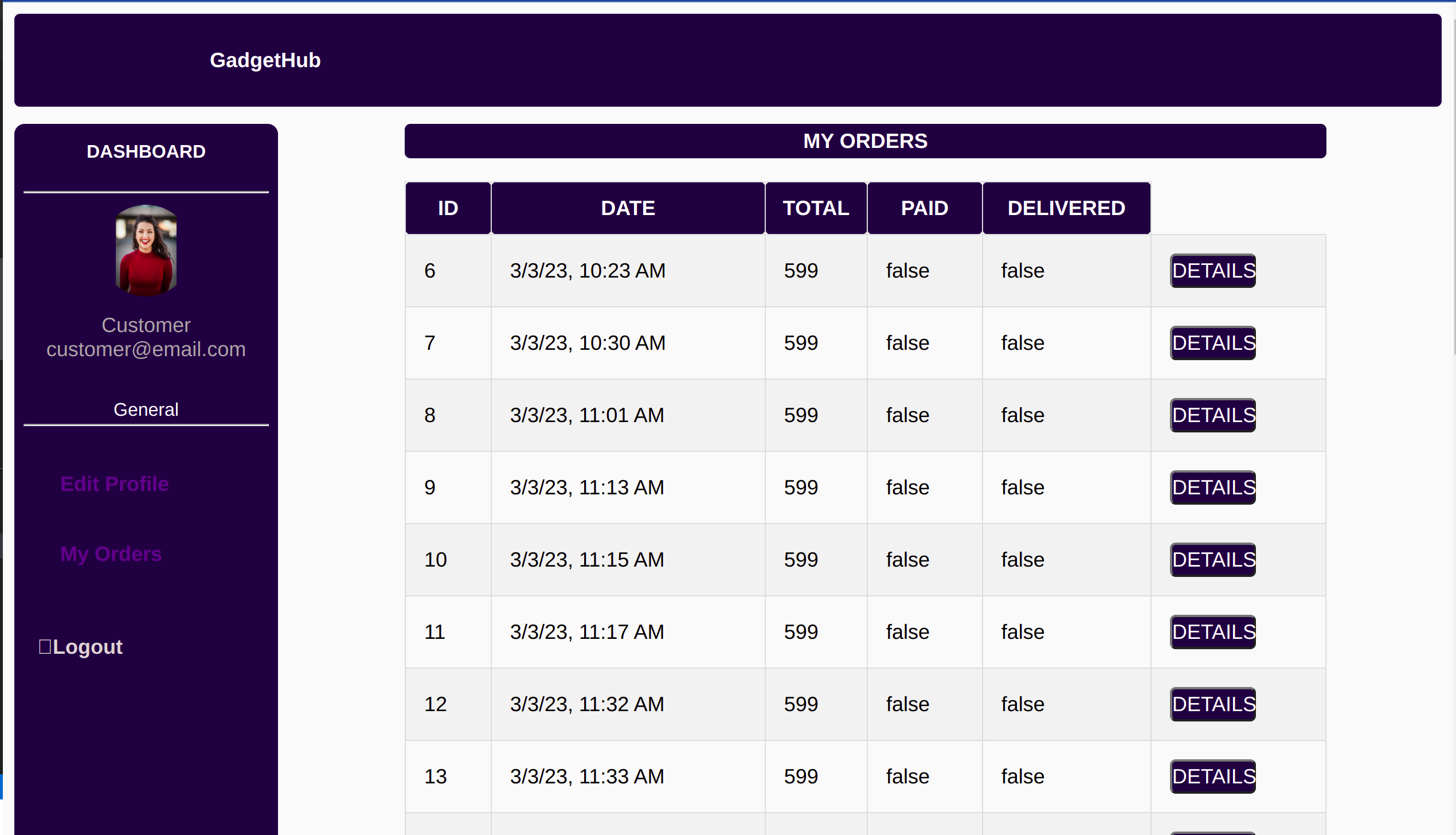Click the DELIVERED column header
The width and height of the screenshot is (1456, 835).
click(1066, 208)
